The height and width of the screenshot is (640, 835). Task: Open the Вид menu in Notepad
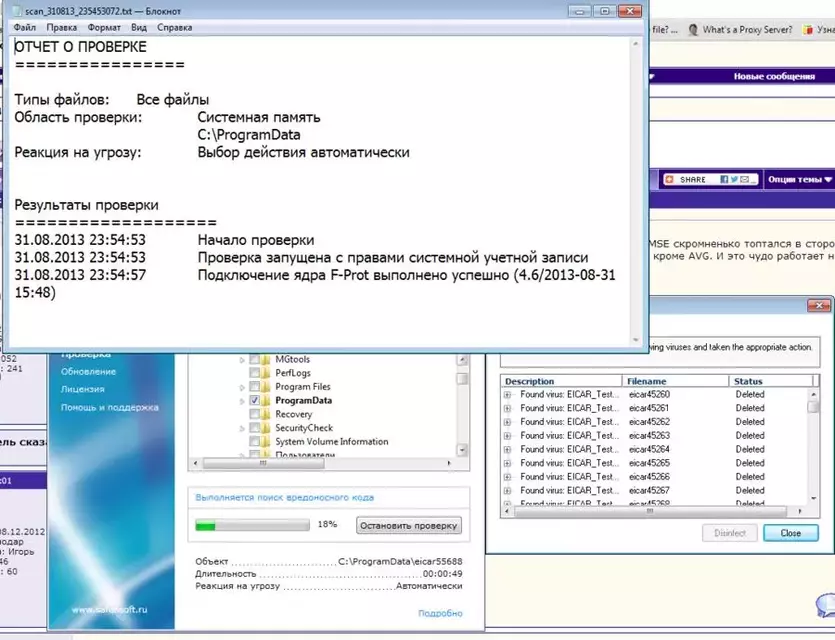138,28
